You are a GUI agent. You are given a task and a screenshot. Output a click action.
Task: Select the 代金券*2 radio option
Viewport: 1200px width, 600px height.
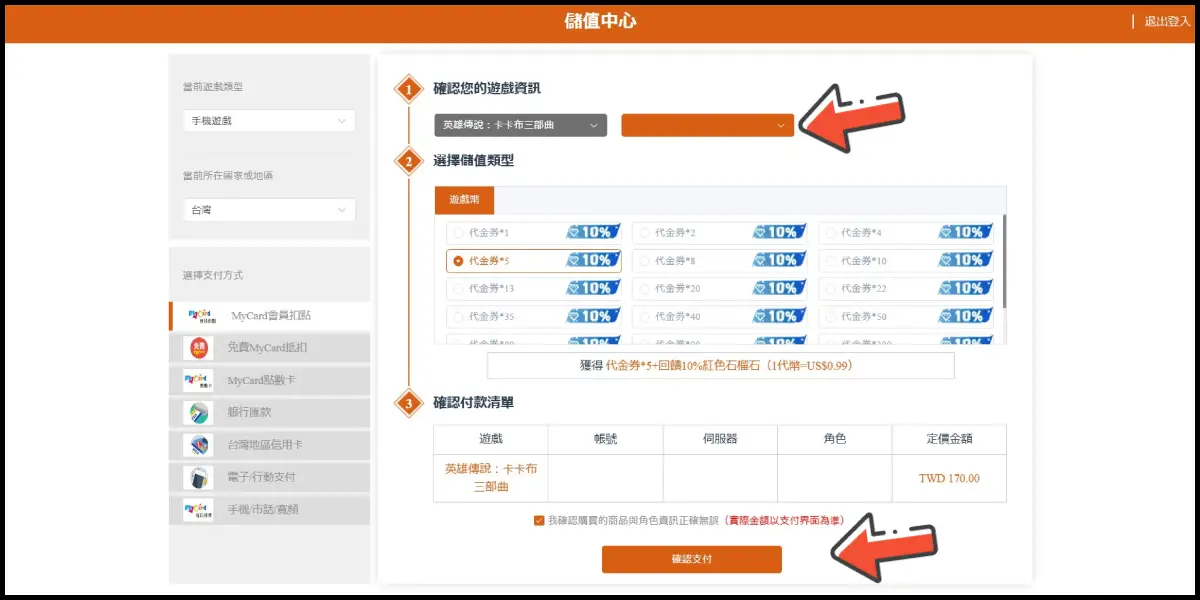pyautogui.click(x=644, y=233)
